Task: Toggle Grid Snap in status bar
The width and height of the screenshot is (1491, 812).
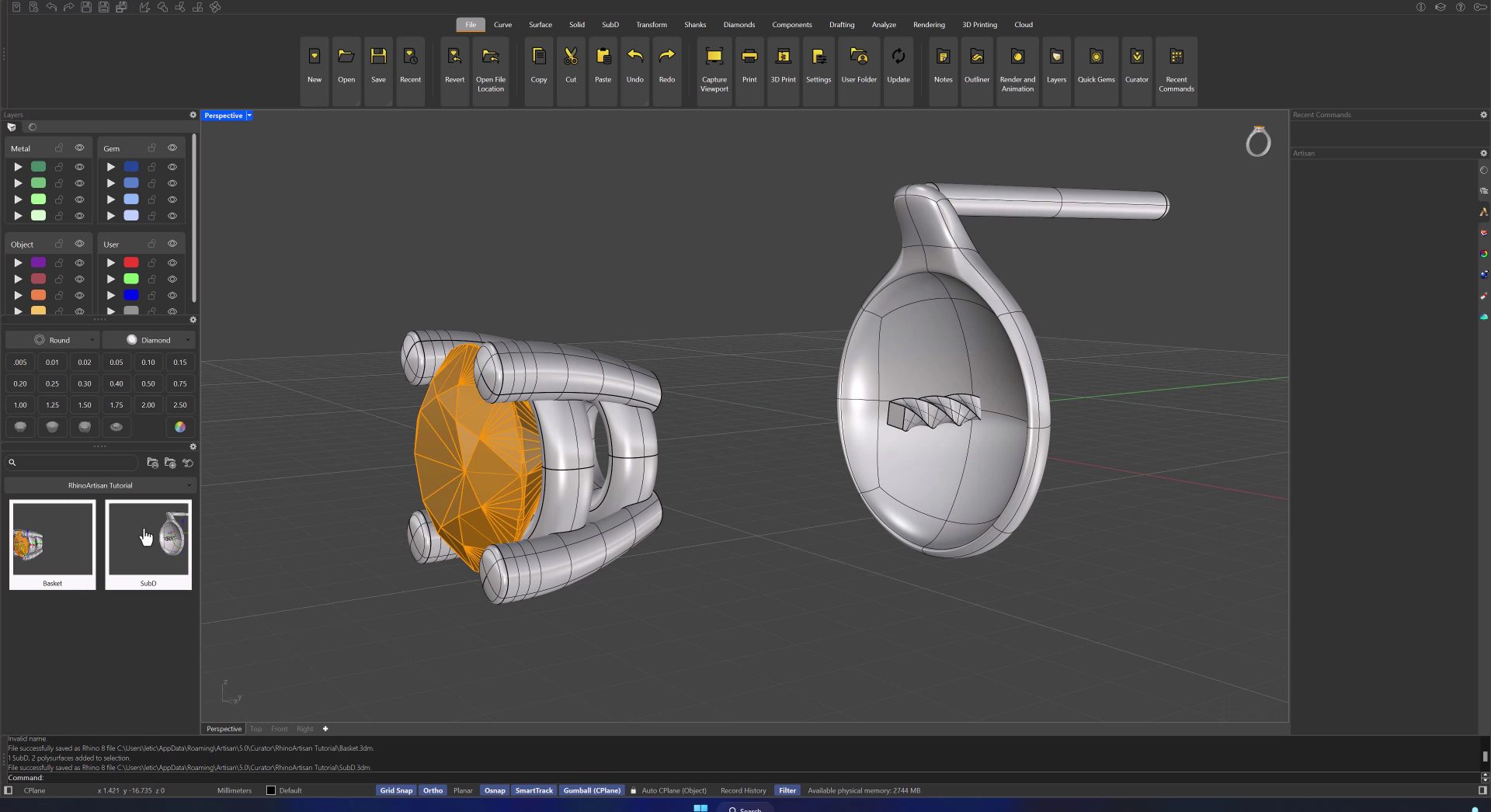Action: 396,790
